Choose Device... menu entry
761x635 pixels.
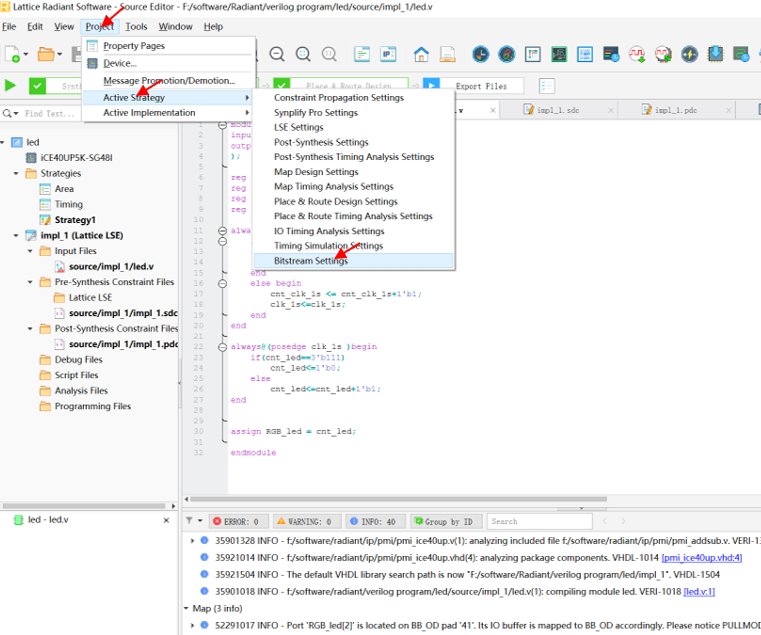(168, 63)
